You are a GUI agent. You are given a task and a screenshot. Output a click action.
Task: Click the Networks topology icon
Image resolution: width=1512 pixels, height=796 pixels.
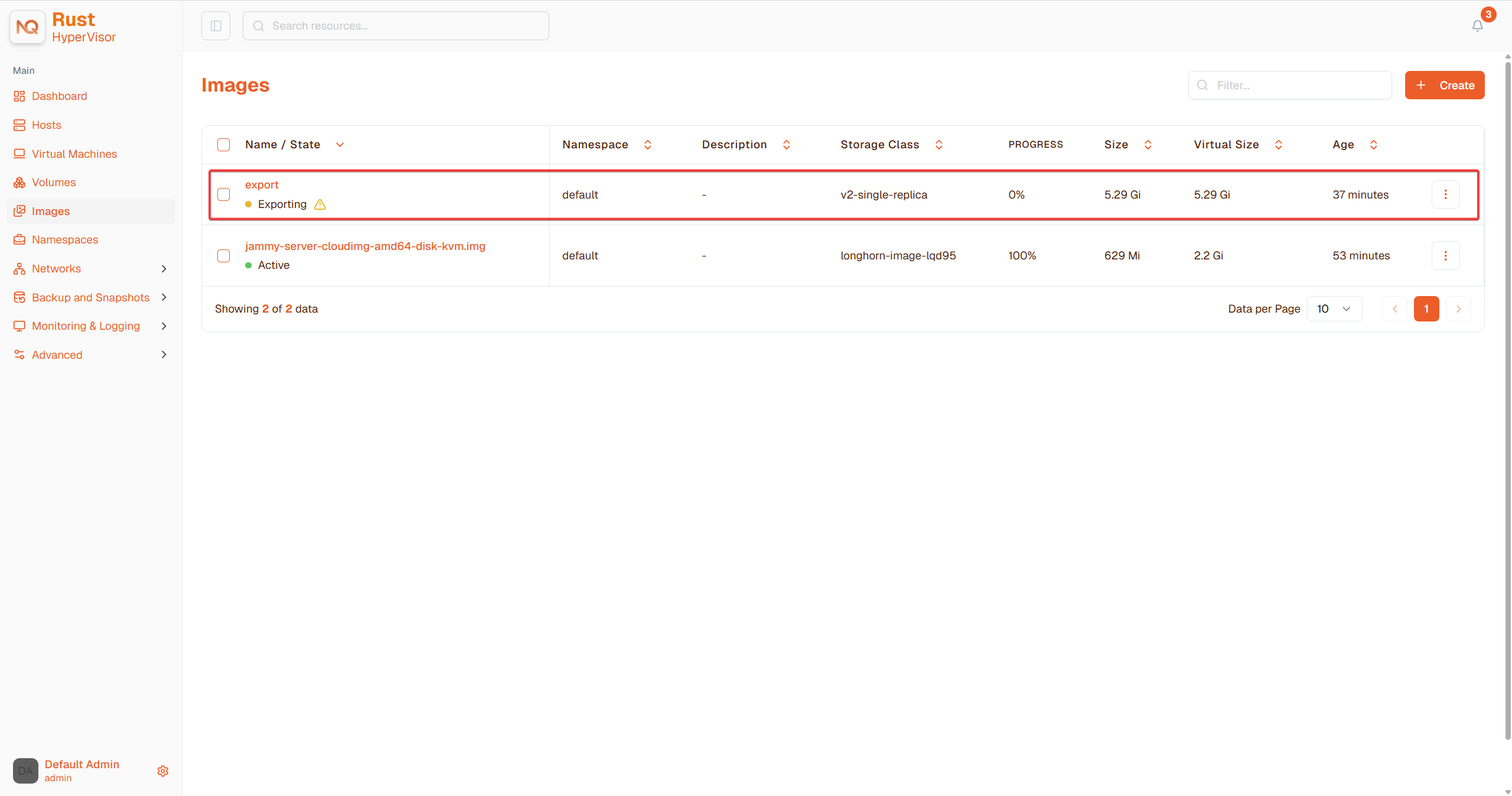pos(19,269)
